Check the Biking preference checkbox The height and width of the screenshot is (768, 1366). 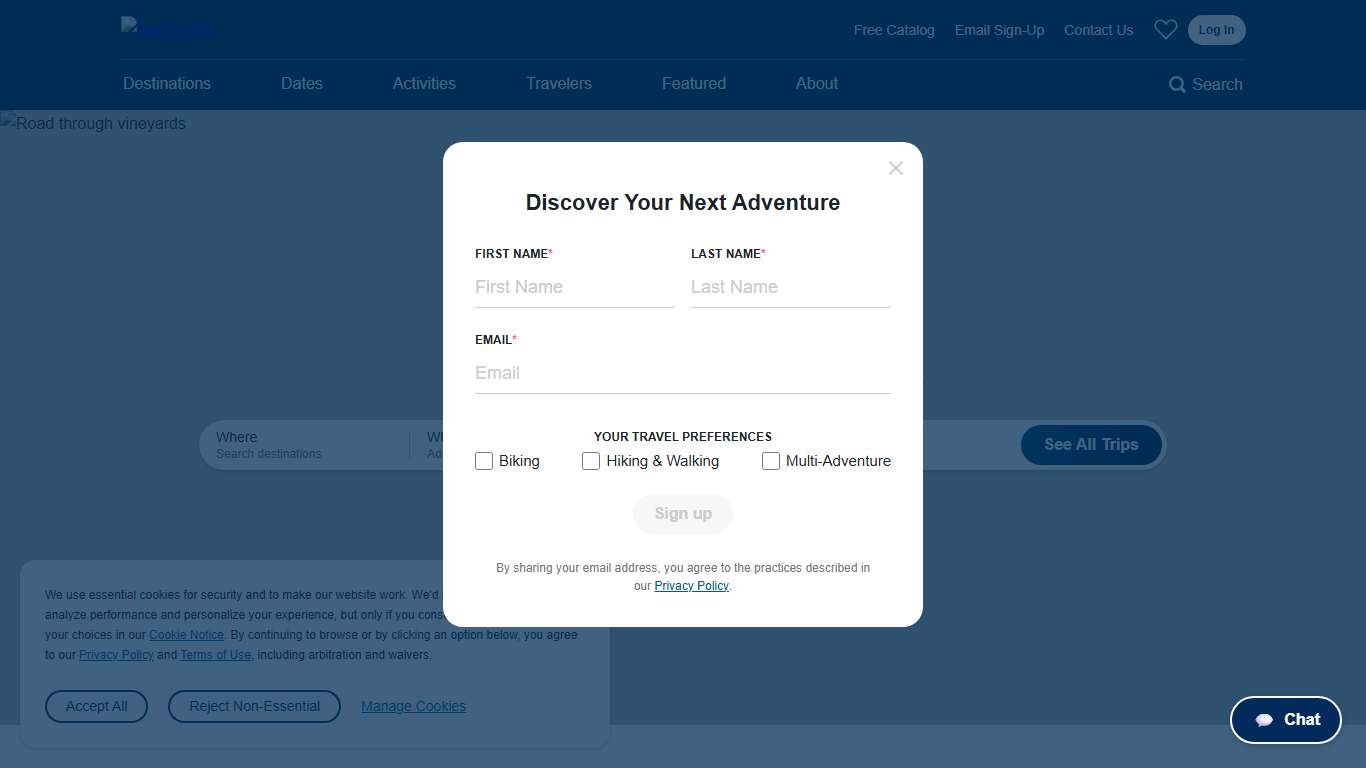(x=484, y=461)
